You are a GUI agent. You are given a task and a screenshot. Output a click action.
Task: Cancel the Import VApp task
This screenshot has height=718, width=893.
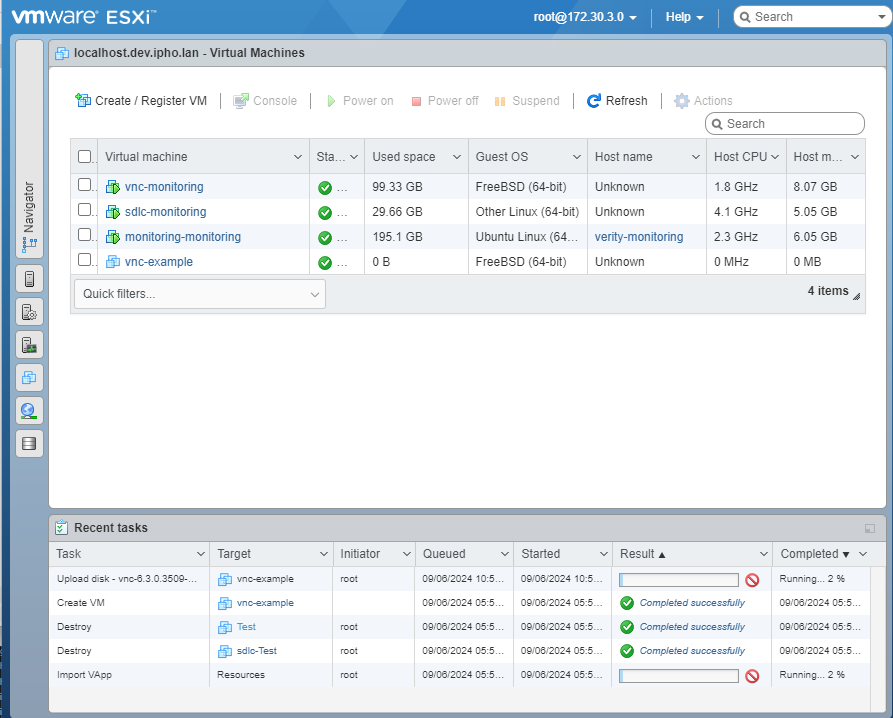(x=752, y=676)
